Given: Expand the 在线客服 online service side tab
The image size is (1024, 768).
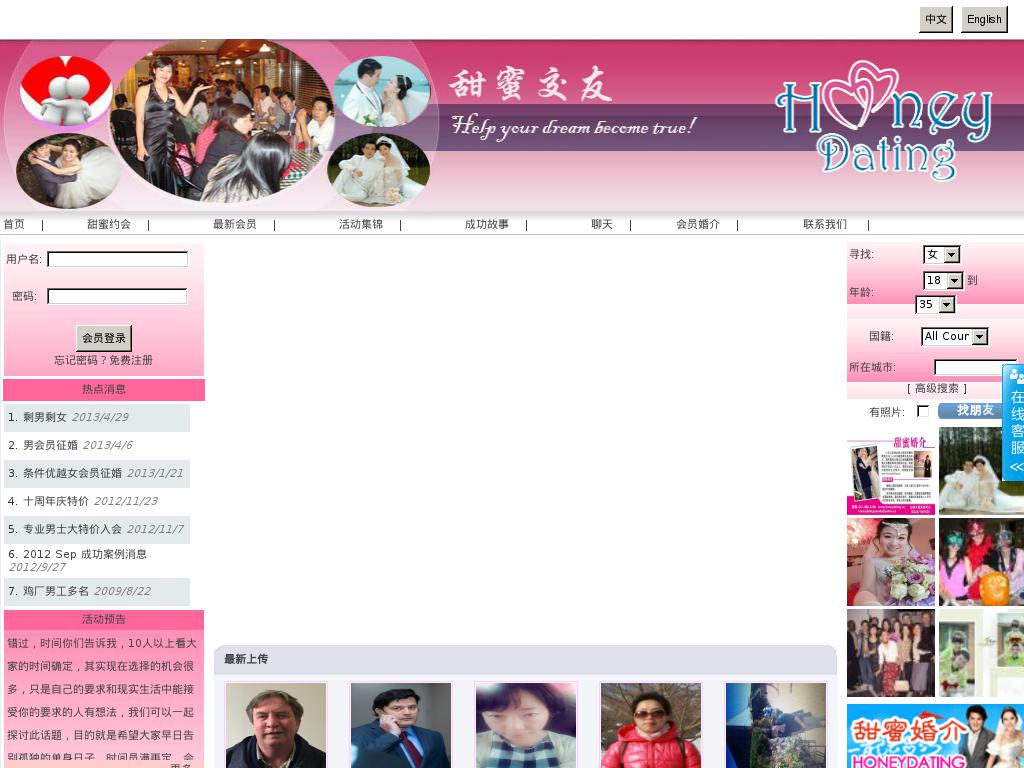Looking at the screenshot, I should pyautogui.click(x=1014, y=423).
